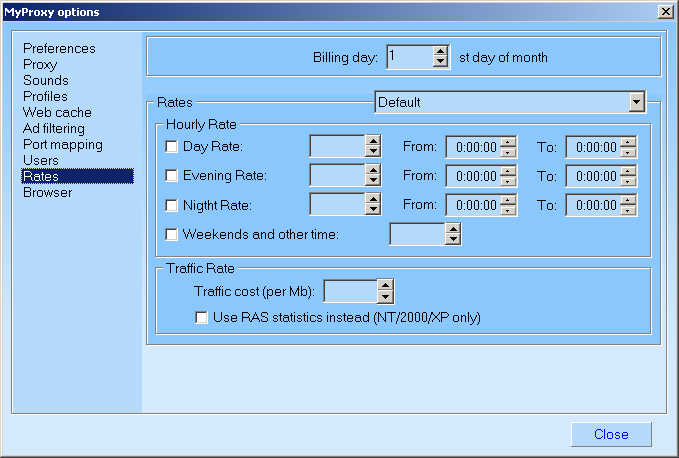Decrease the Nigtht Rate From time
Image resolution: width=679 pixels, height=458 pixels.
click(508, 210)
